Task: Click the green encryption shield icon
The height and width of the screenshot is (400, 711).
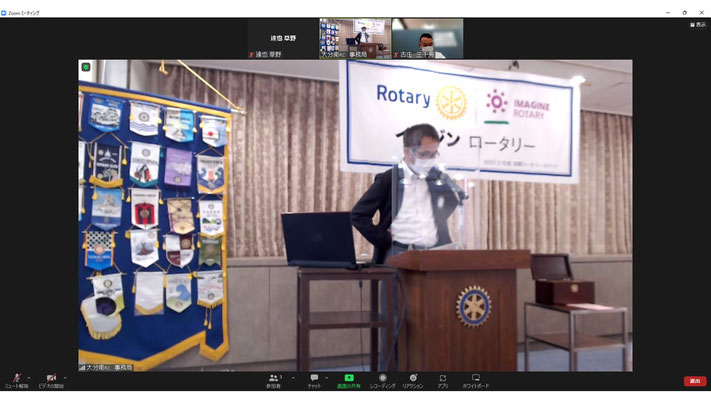Action: (x=86, y=67)
